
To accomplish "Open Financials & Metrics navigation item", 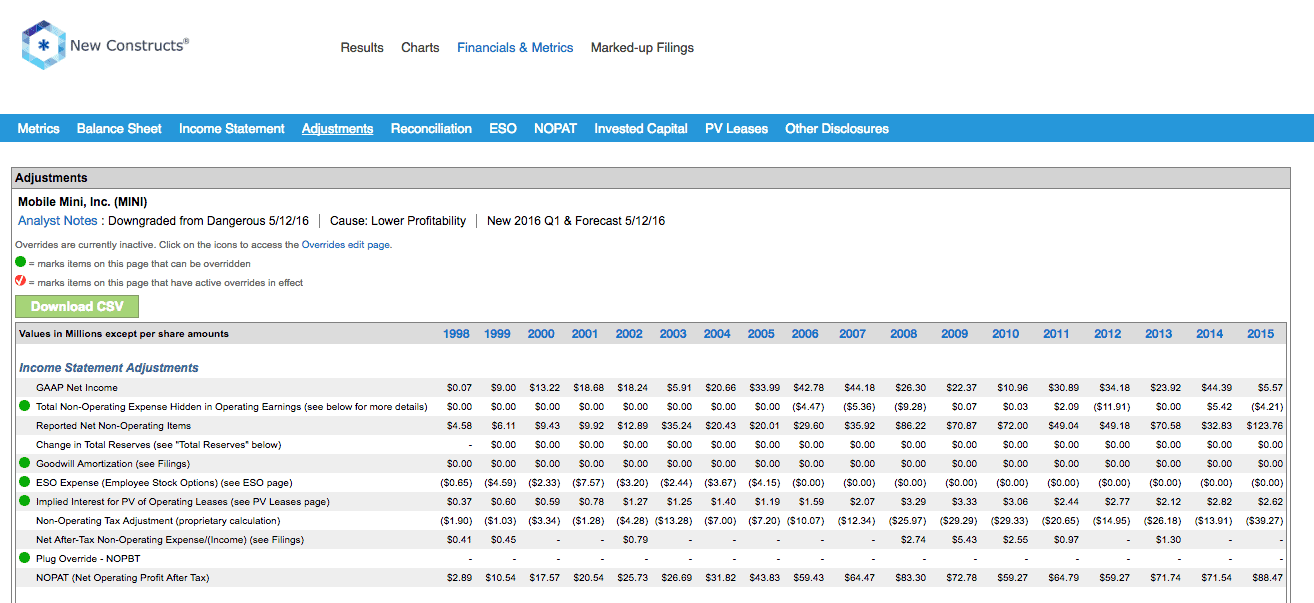I will 515,47.
